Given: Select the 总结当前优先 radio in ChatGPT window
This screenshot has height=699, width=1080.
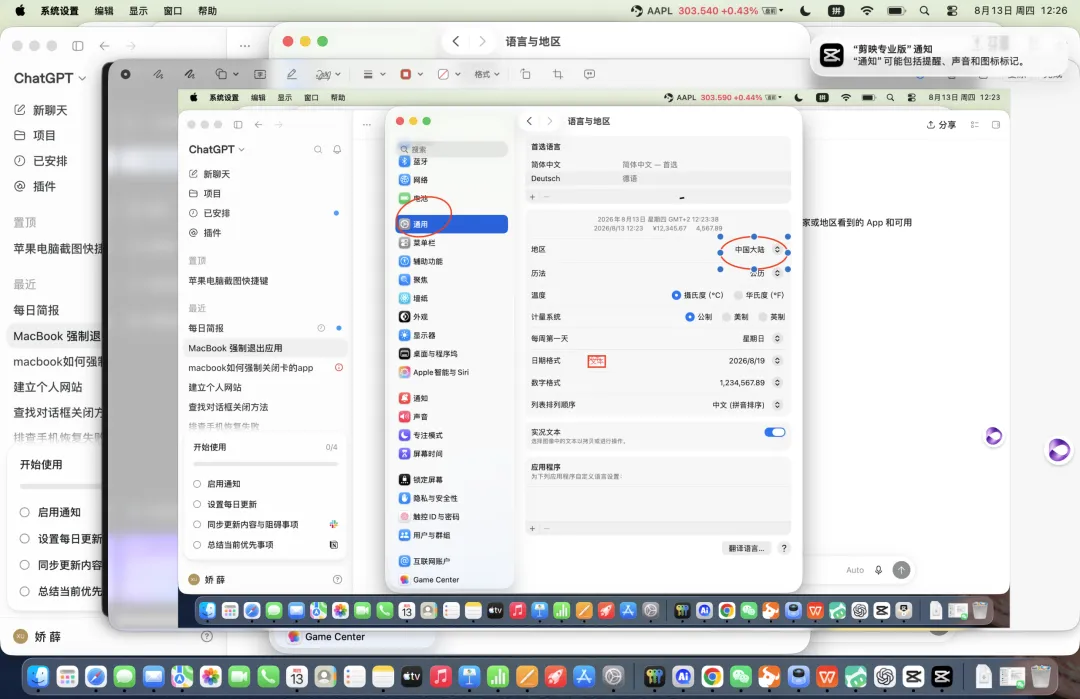Looking at the screenshot, I should click(25, 591).
